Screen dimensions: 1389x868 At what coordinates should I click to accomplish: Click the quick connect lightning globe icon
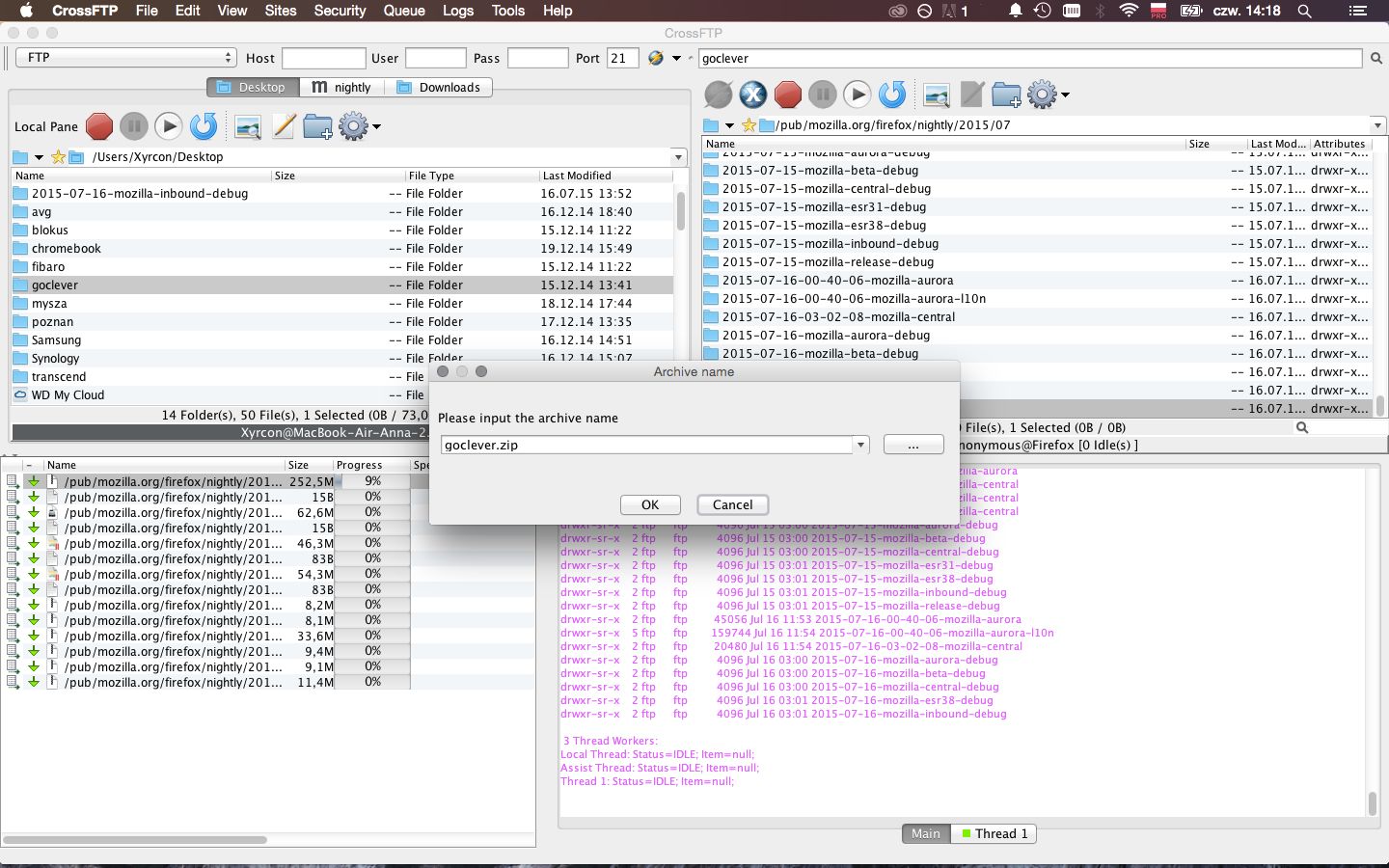coord(656,58)
